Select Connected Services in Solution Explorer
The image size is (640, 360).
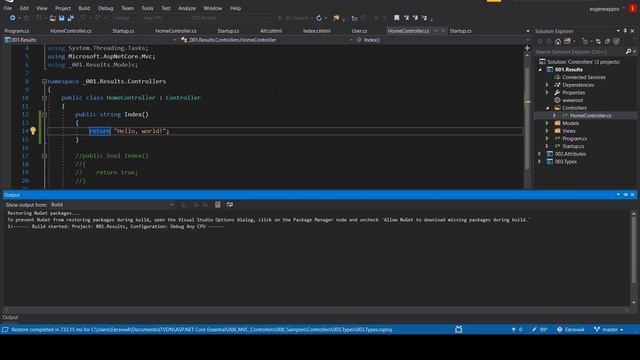click(x=584, y=77)
